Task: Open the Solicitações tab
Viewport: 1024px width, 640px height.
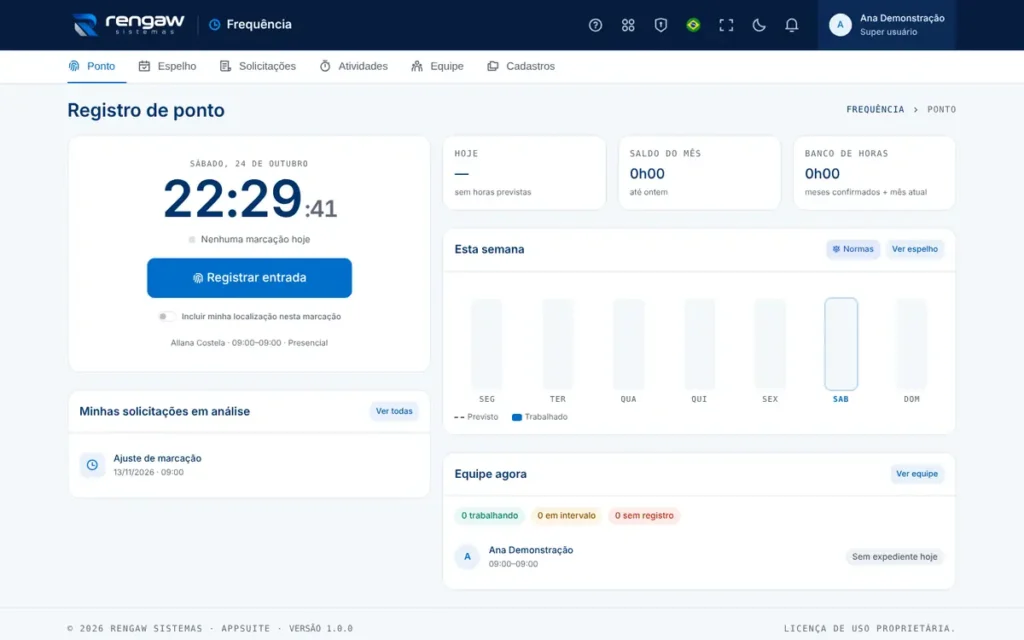Action: [x=257, y=66]
